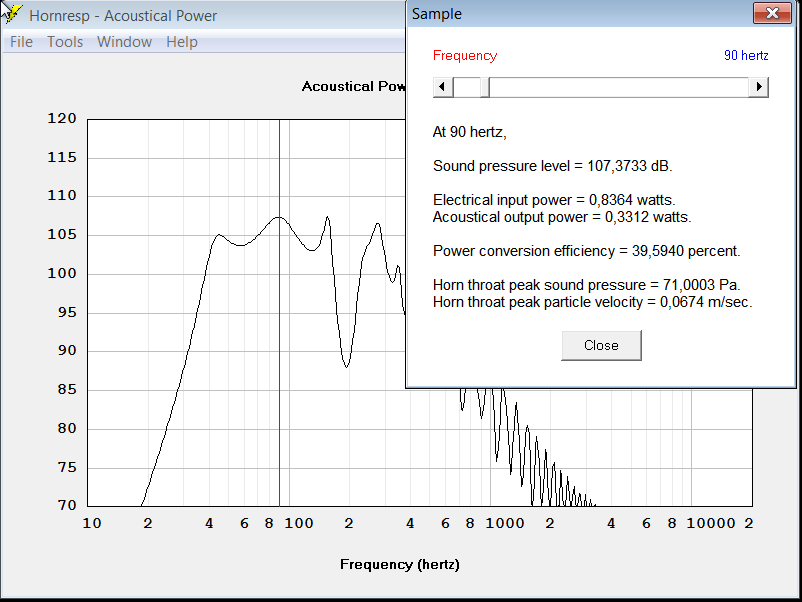The height and width of the screenshot is (602, 802).
Task: Click the blue 90 hertz value
Action: tap(746, 55)
